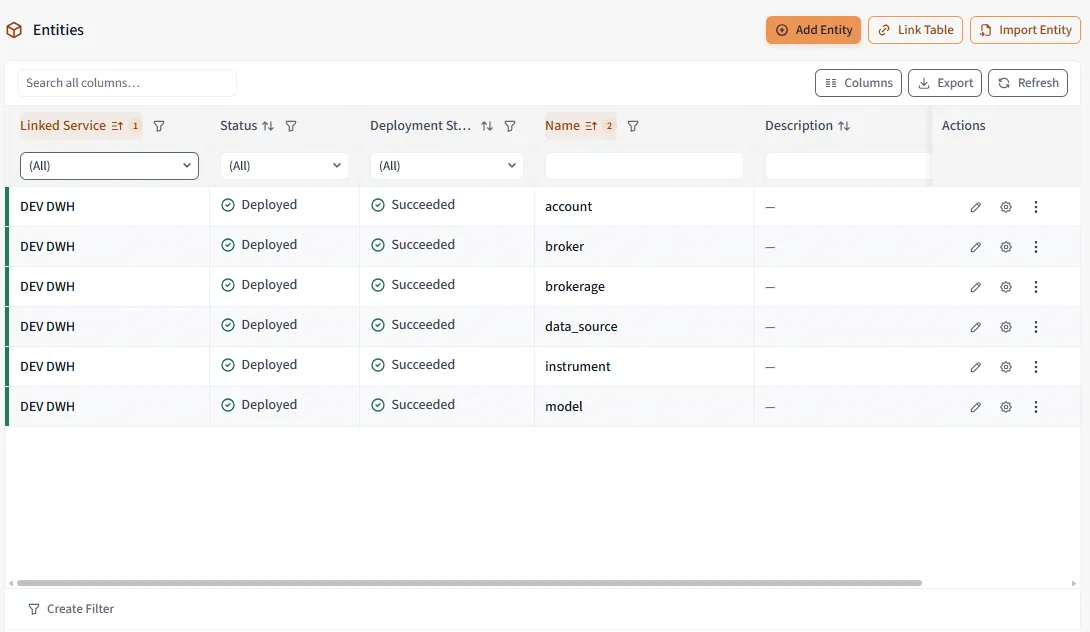Open settings gear for data_source row

[x=1005, y=327]
